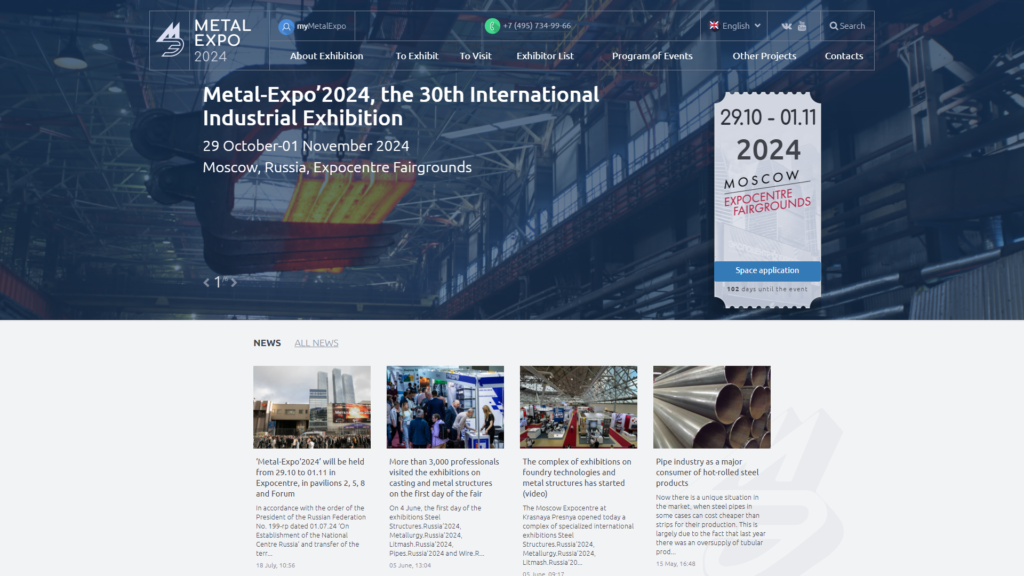The width and height of the screenshot is (1024, 576).
Task: Click the myMetalExpo link text
Action: point(321,26)
